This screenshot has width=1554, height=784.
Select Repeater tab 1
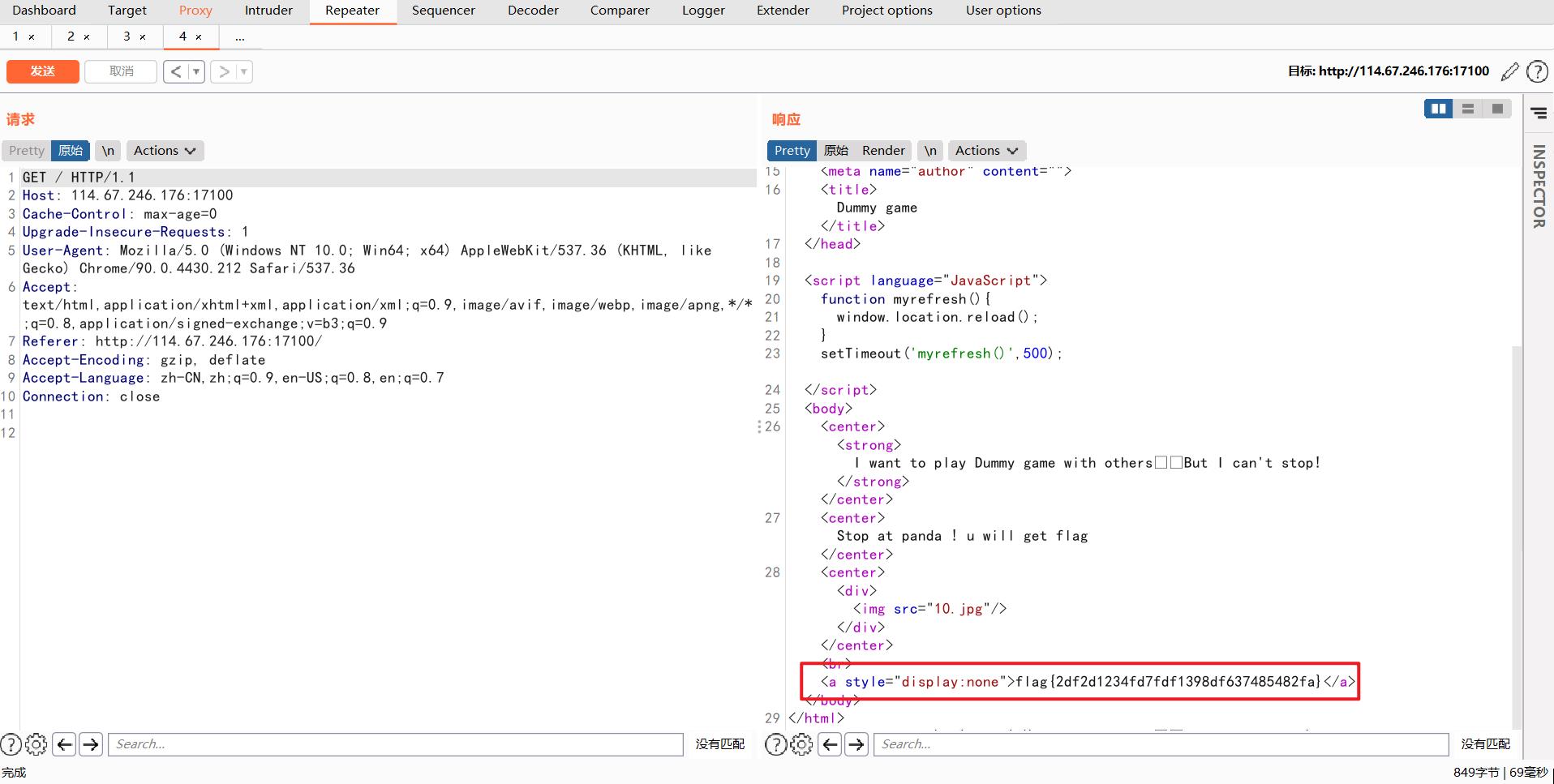pyautogui.click(x=15, y=36)
